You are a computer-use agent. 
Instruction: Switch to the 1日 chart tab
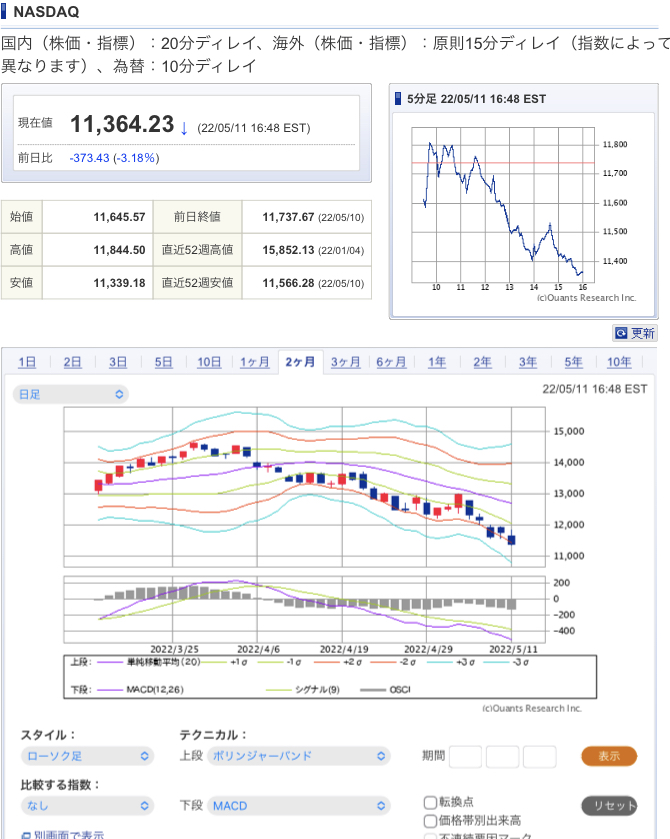[27, 362]
